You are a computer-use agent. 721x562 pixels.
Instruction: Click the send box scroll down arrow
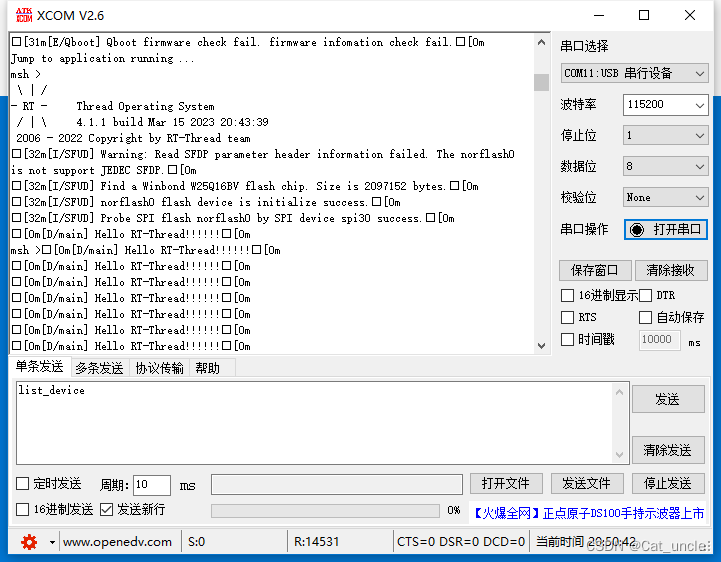tap(619, 454)
